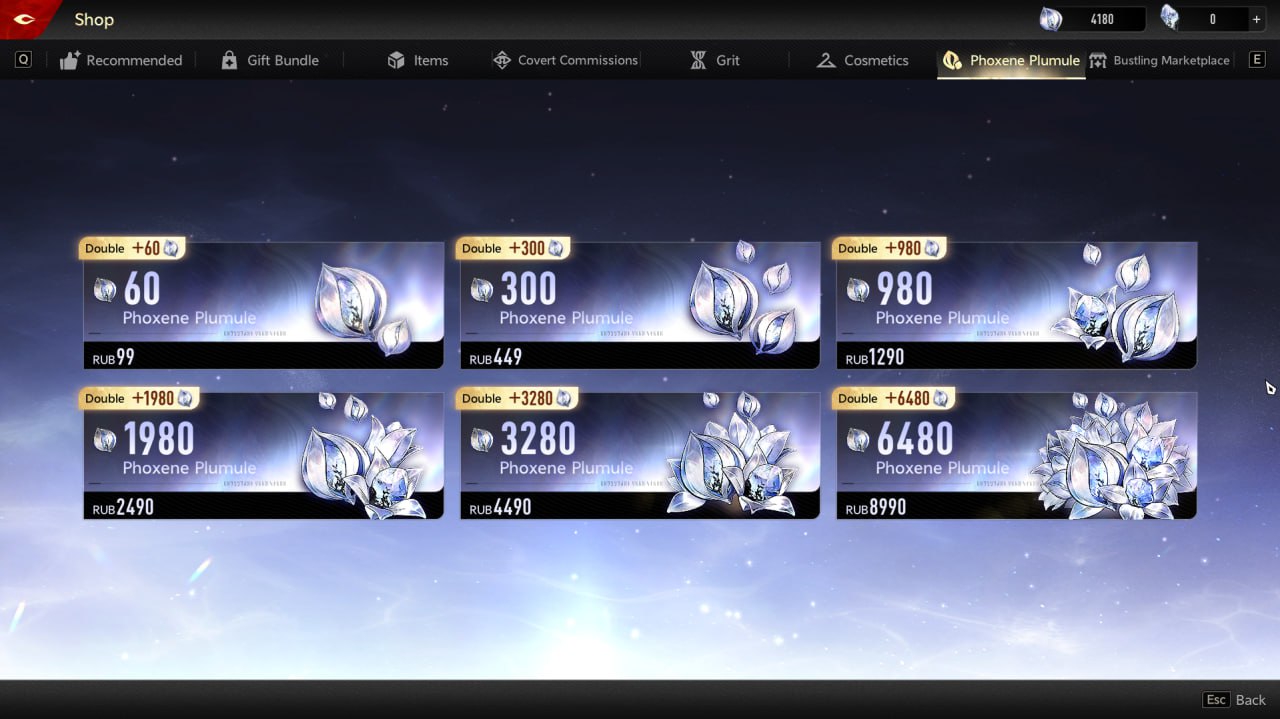Switch to the Phoxene Plumule tab

click(1011, 60)
